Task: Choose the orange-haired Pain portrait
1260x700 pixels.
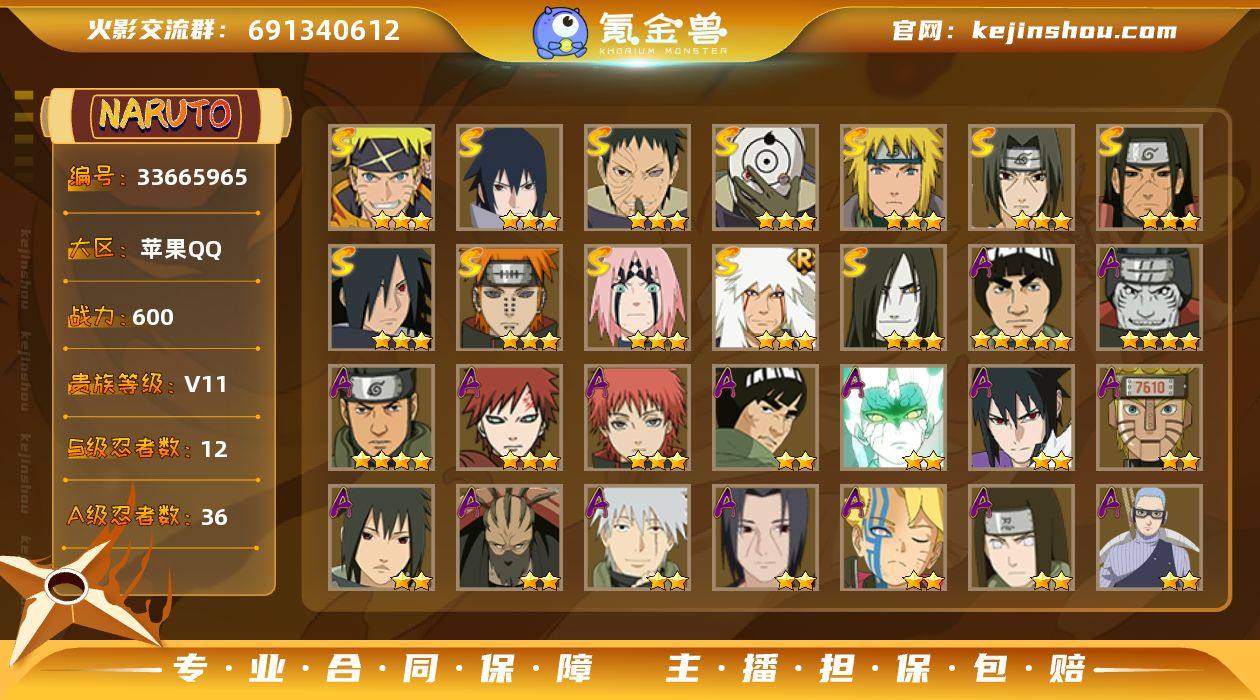Action: [510, 297]
